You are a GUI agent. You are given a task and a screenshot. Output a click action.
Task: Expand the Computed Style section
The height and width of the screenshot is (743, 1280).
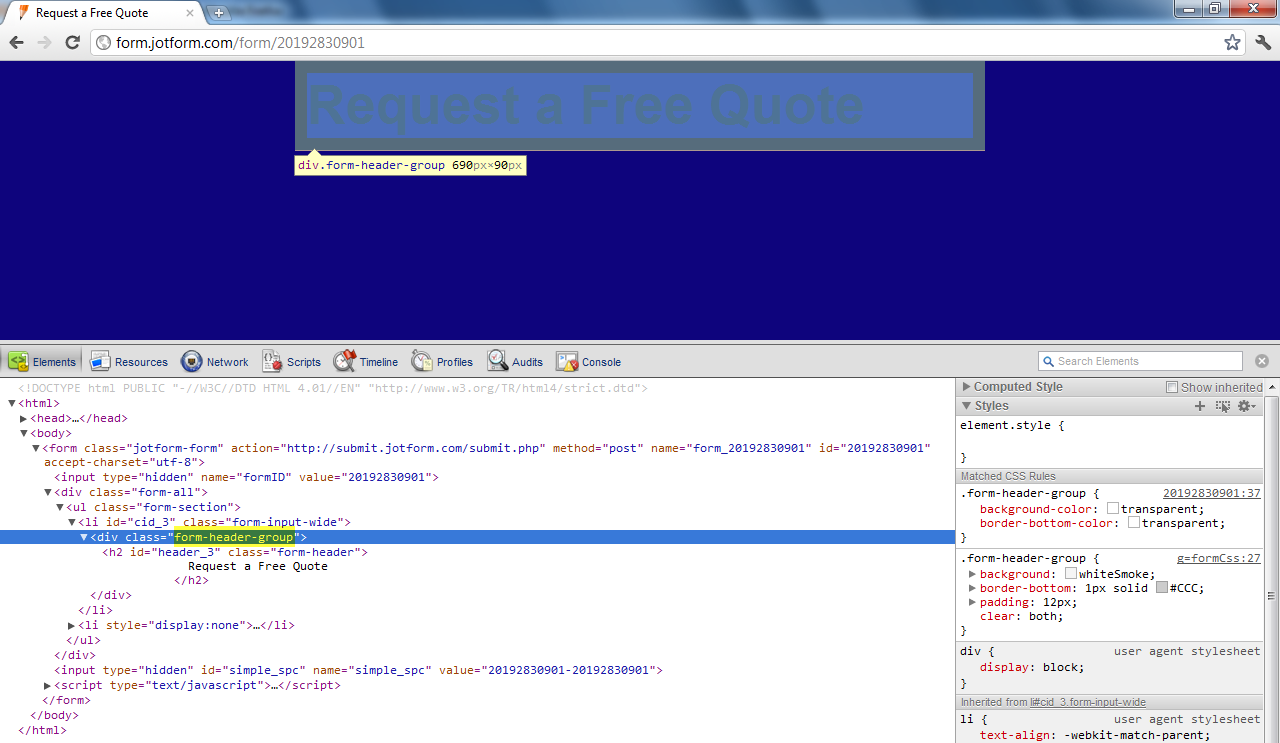(x=967, y=387)
